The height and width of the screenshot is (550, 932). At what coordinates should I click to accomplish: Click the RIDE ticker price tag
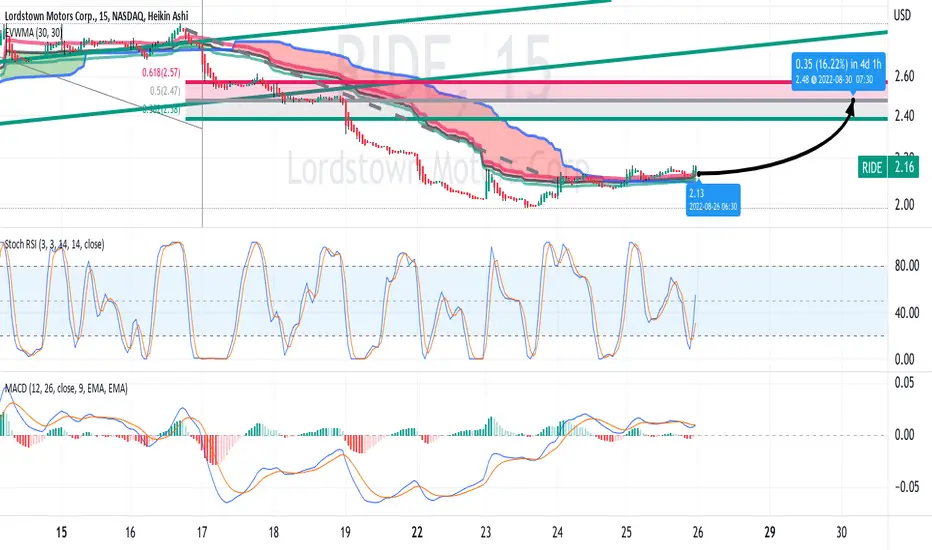(872, 167)
